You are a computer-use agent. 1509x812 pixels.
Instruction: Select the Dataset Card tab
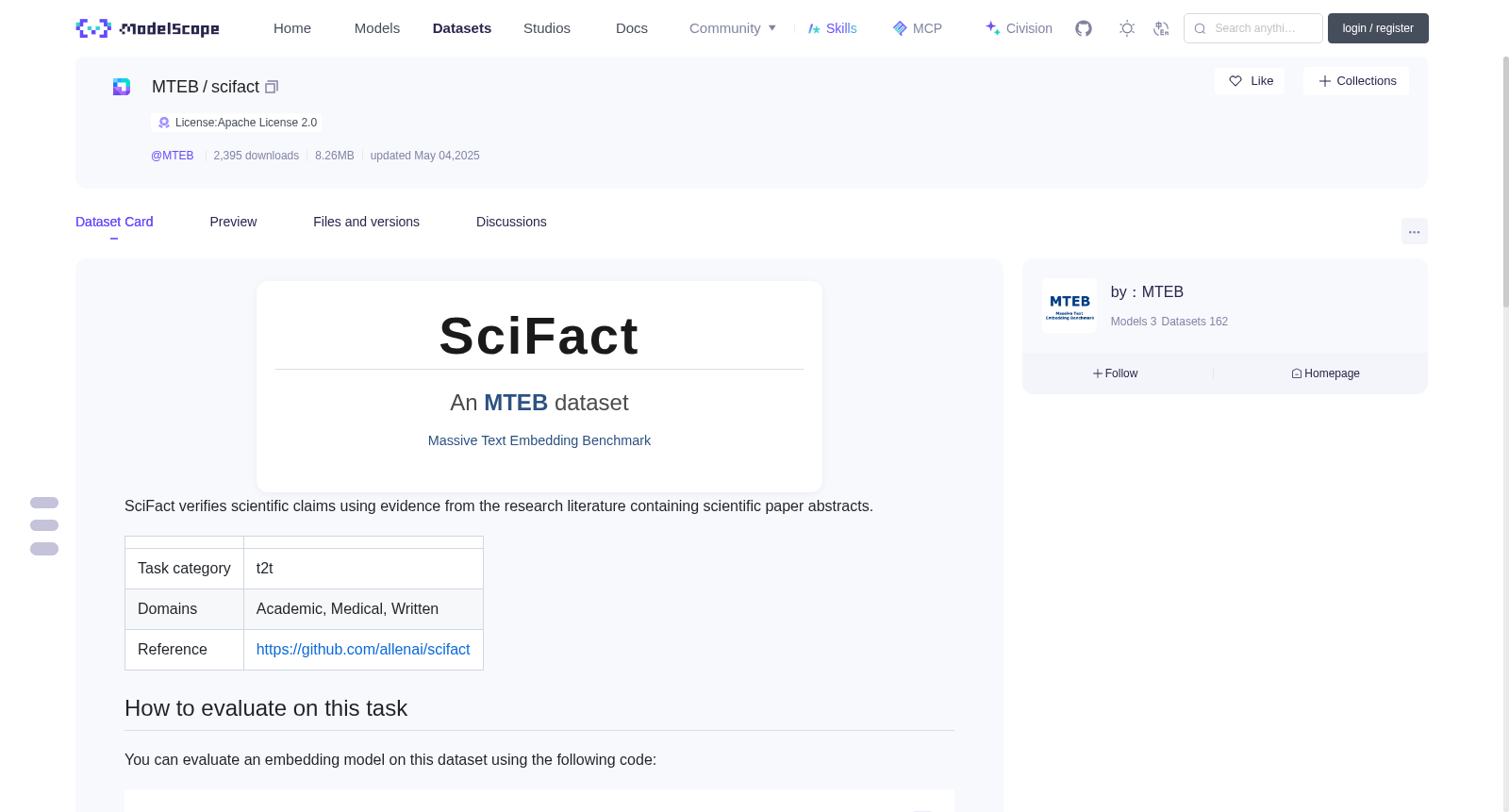(114, 222)
